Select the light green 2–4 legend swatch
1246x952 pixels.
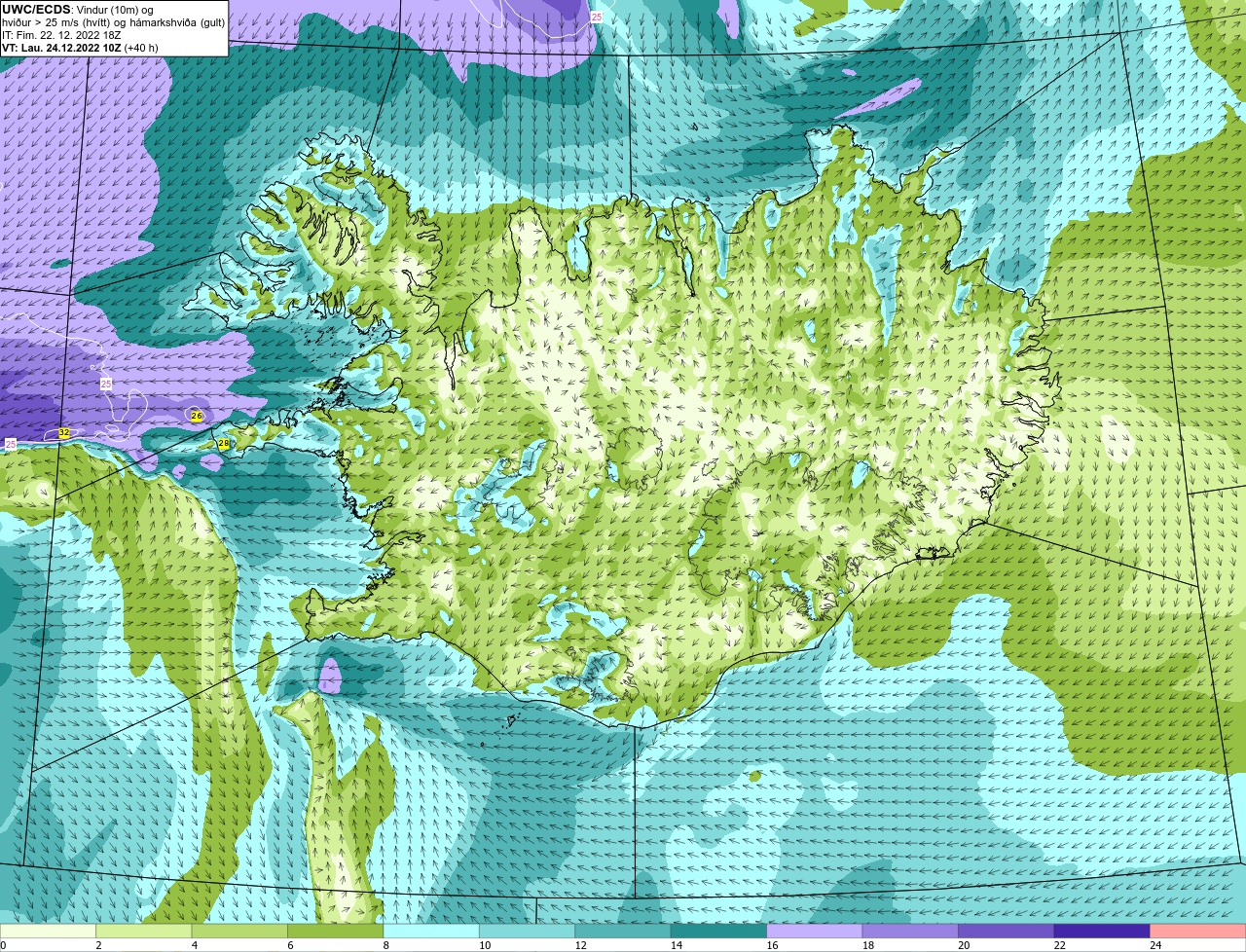click(144, 932)
